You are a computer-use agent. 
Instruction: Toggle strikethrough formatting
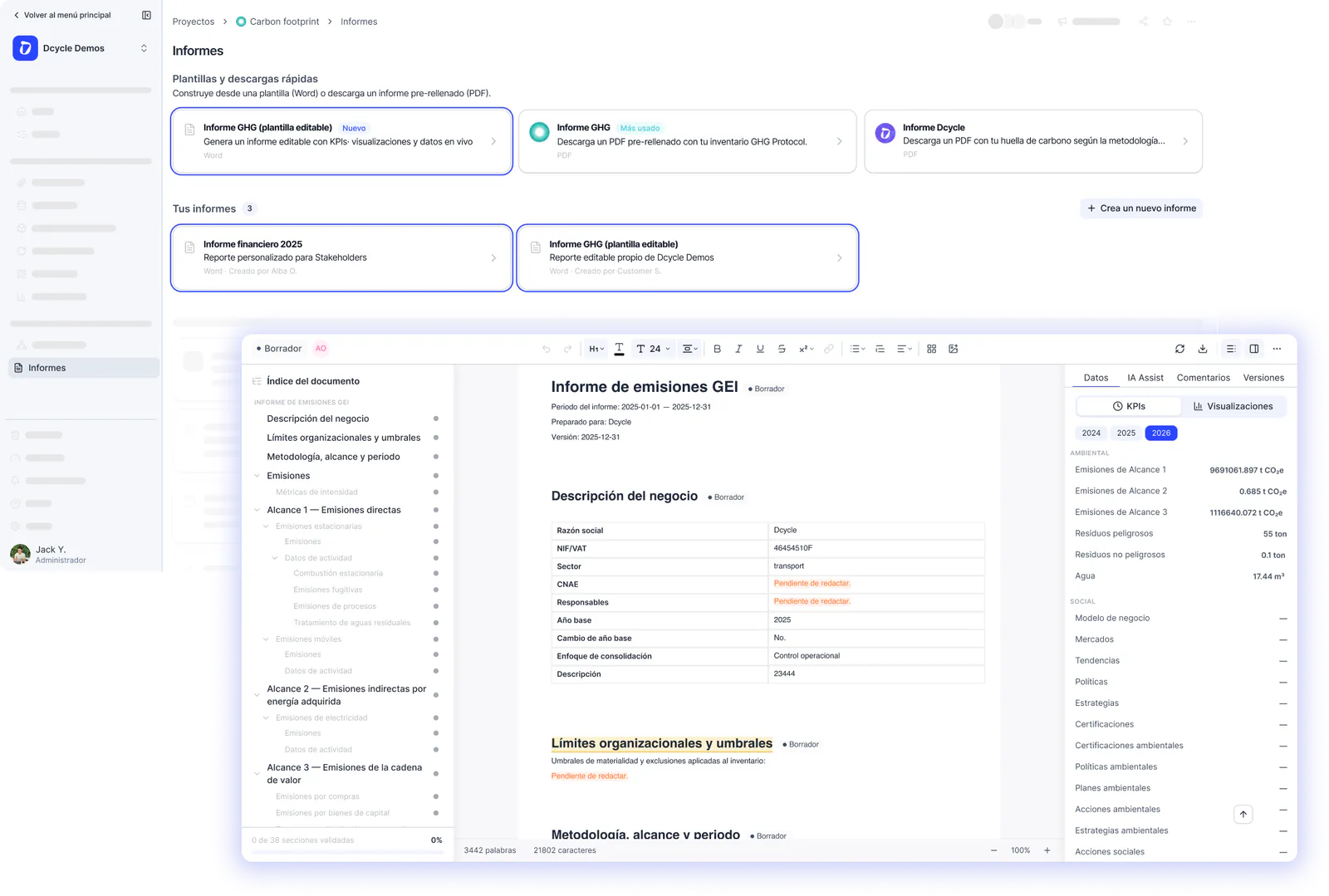(782, 349)
